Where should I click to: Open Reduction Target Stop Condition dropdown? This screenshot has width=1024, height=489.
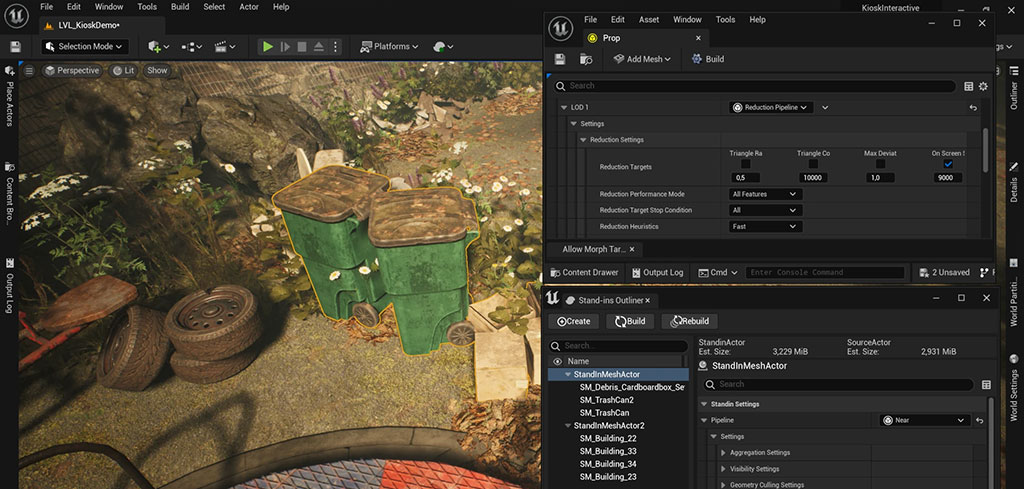coord(765,210)
